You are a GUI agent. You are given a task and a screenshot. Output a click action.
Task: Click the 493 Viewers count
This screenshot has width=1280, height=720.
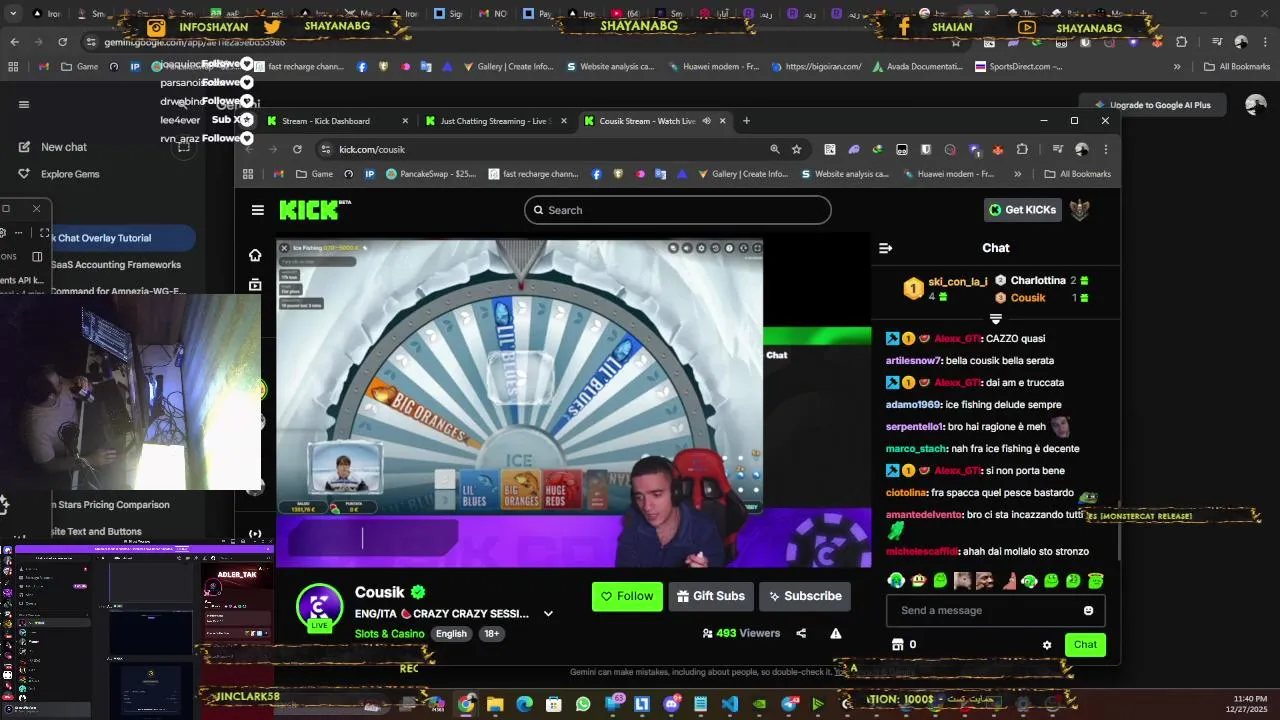(740, 633)
